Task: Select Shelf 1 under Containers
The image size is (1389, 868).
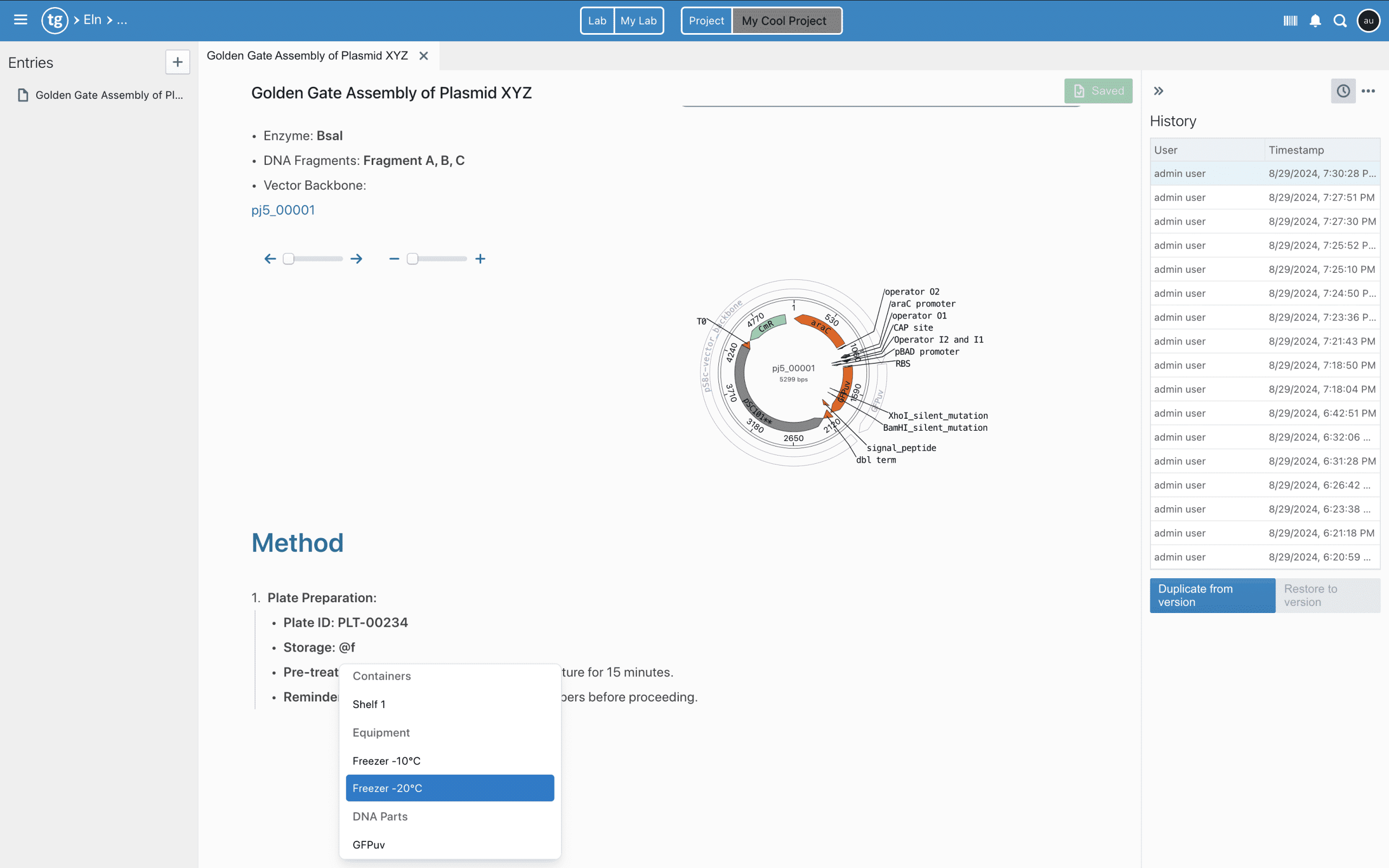Action: tap(369, 704)
